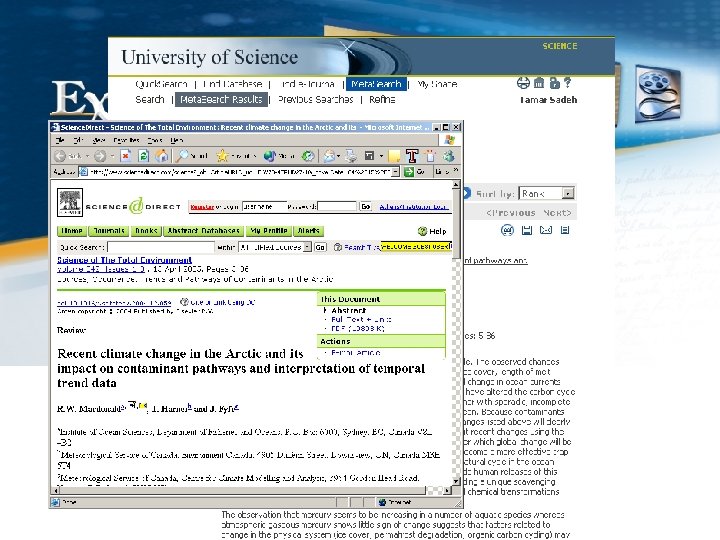The image size is (720, 540).
Task: Open the Help menu in IE
Action: (177, 140)
